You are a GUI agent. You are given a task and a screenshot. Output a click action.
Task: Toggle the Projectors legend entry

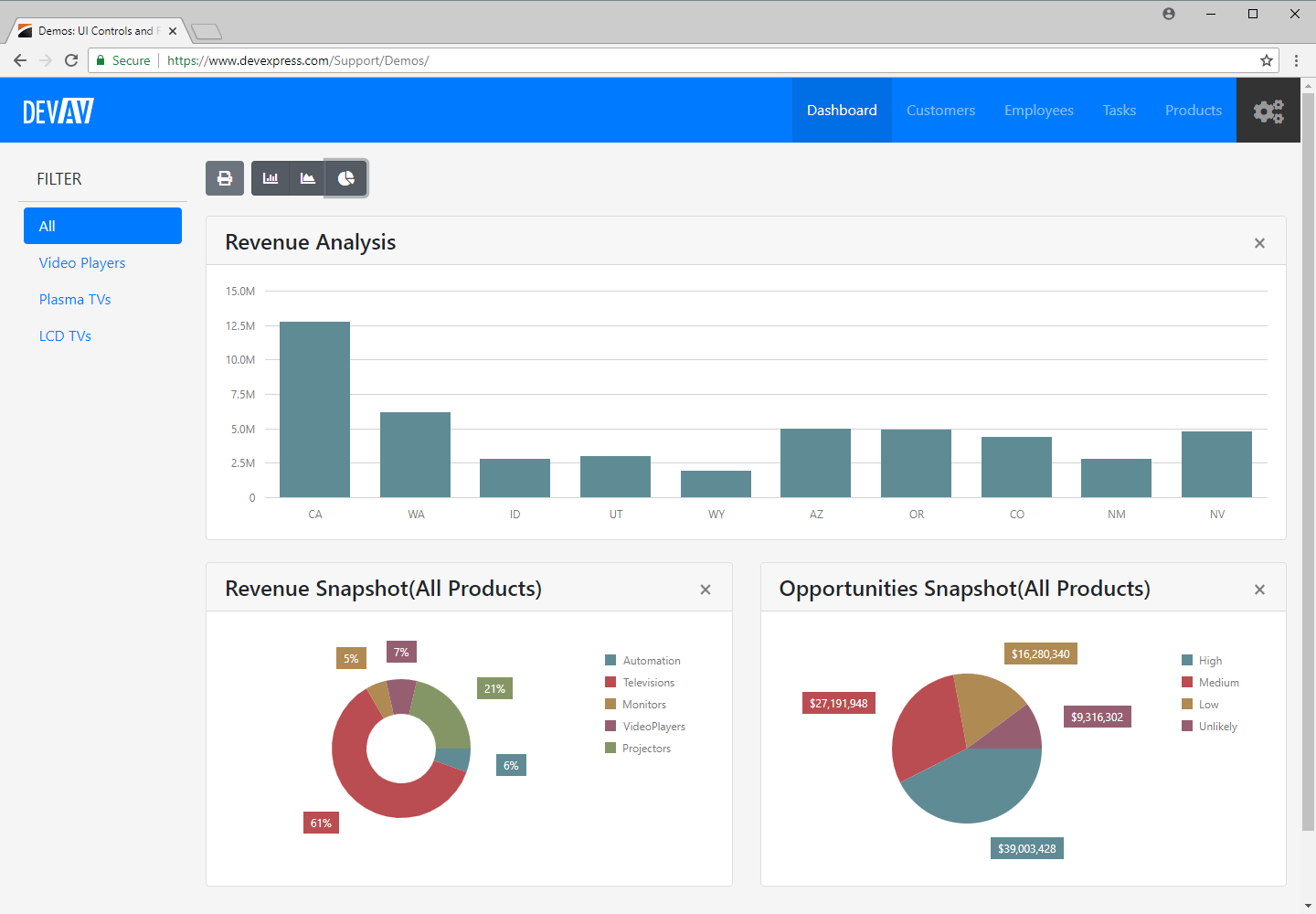(x=645, y=748)
